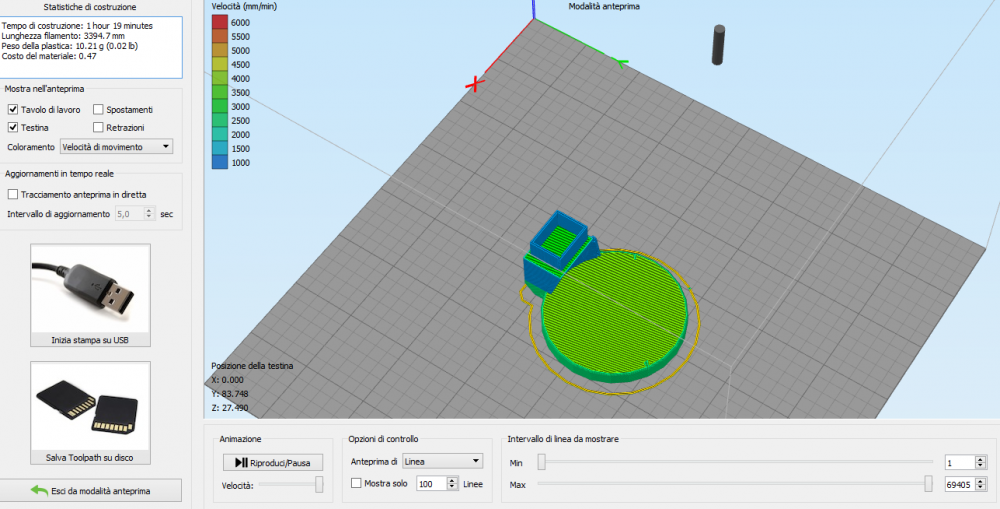Enable the Retrazioni checkbox
Viewport: 1000px width, 509px height.
click(x=98, y=127)
